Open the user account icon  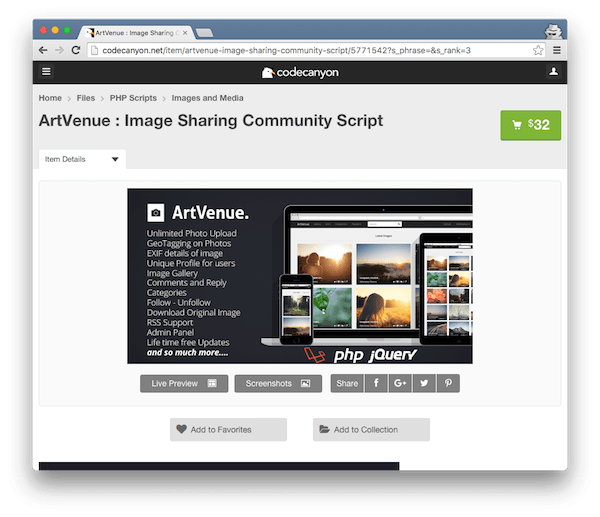pos(553,72)
